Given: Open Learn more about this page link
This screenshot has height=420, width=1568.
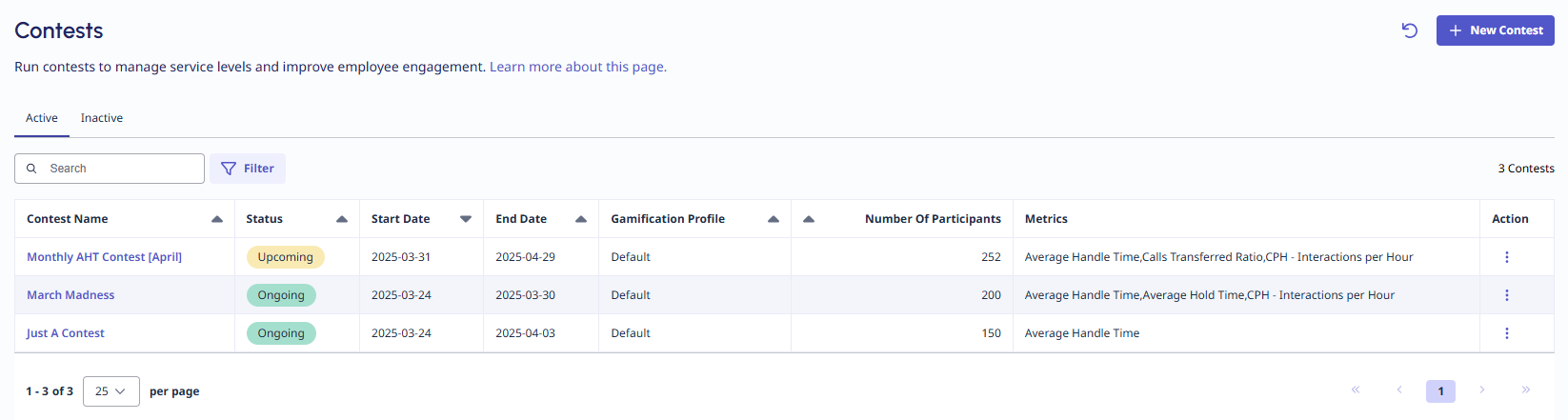Looking at the screenshot, I should click(577, 67).
